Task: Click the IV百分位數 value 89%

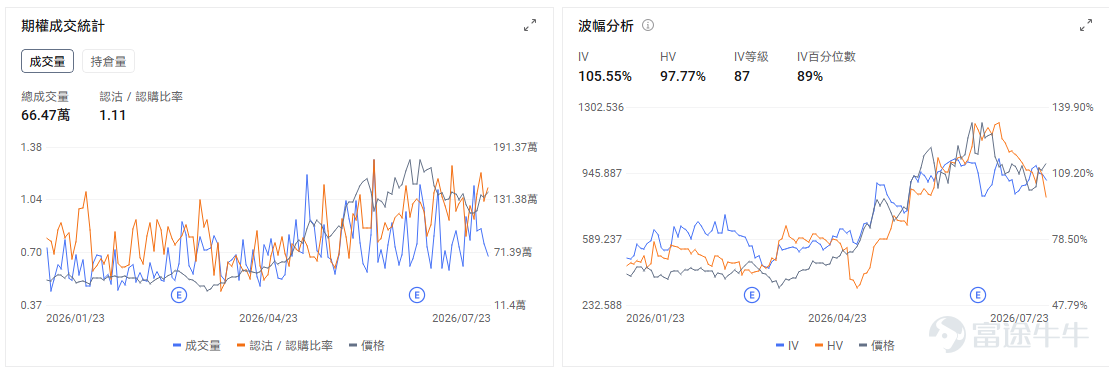Action: pos(810,76)
